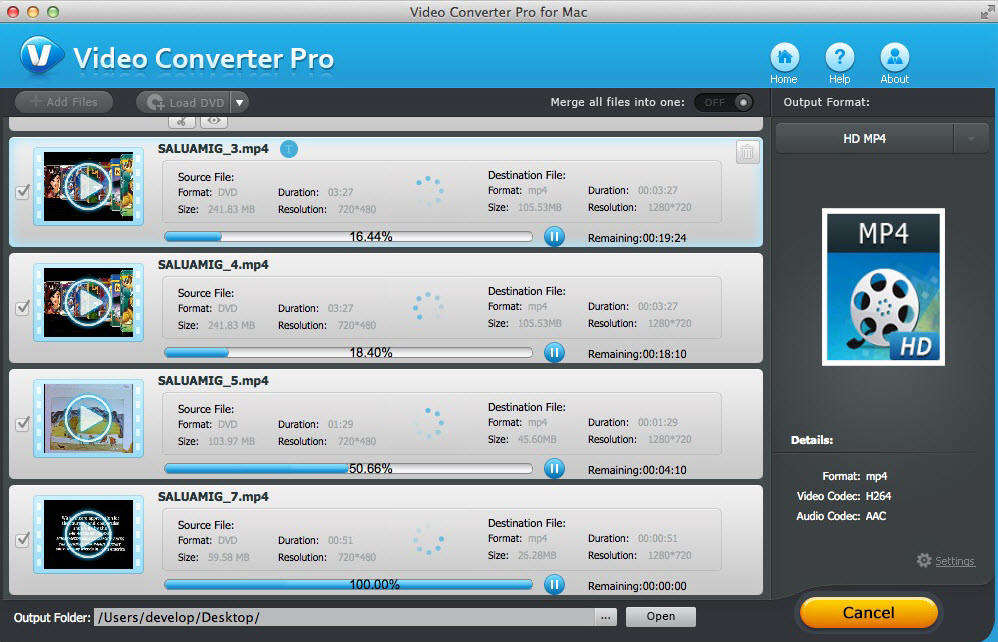Click Remaining:00:18:10 text
This screenshot has width=998, height=642.
pyautogui.click(x=637, y=354)
